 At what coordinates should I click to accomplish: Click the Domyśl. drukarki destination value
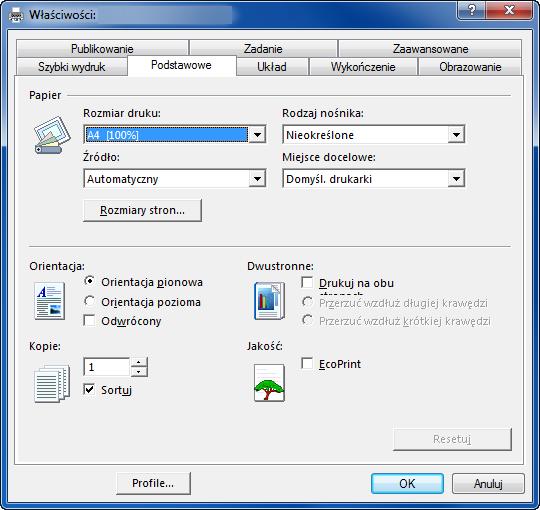329,179
